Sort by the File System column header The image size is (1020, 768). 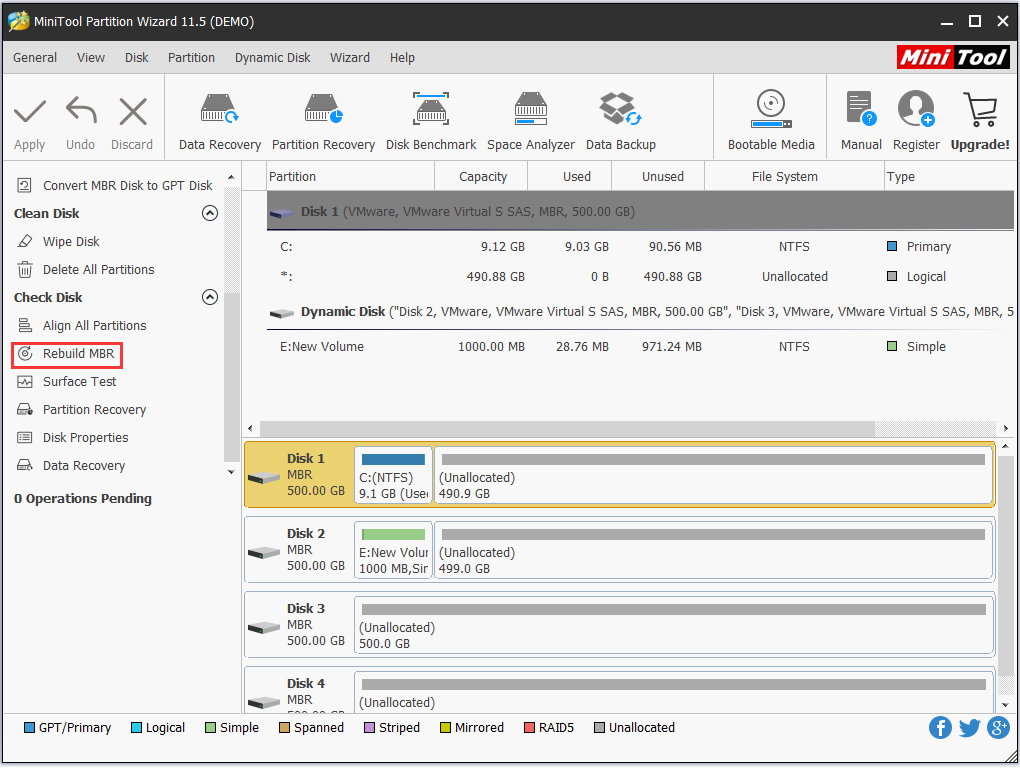click(794, 177)
